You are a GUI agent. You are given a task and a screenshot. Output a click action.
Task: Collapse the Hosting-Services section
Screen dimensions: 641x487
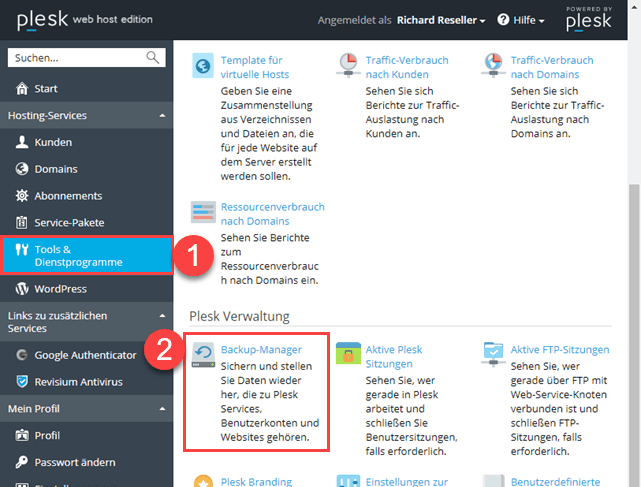(162, 115)
